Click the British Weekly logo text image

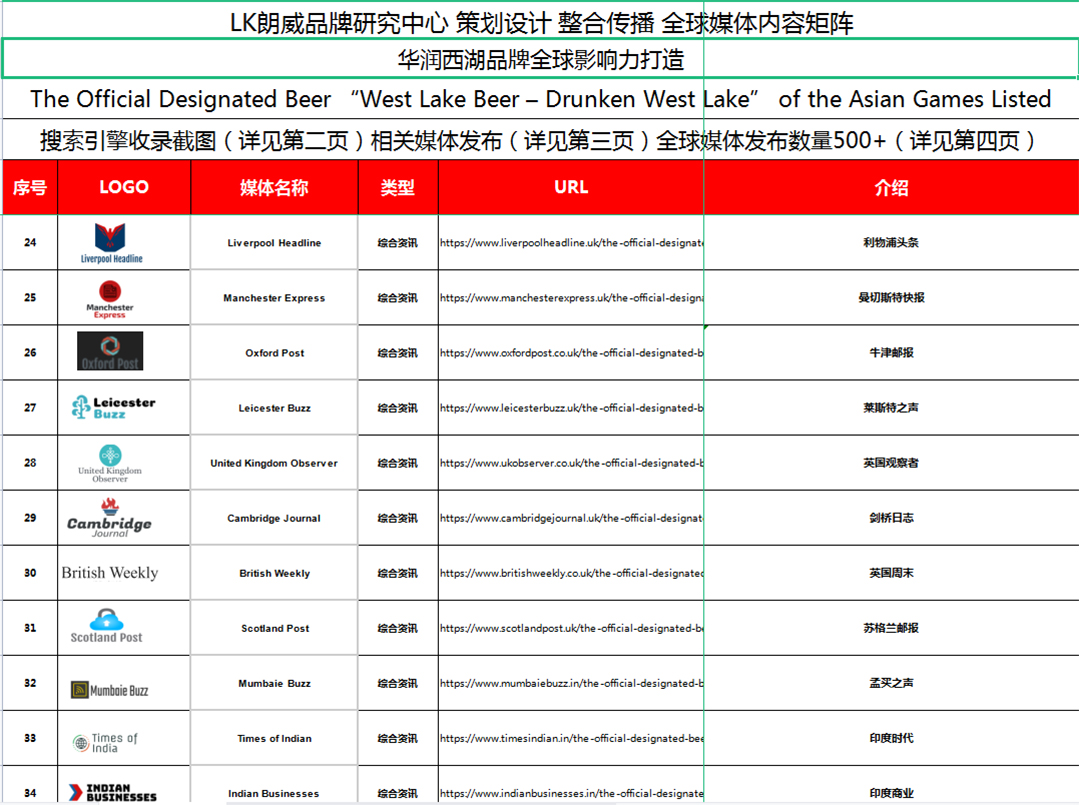[x=109, y=572]
